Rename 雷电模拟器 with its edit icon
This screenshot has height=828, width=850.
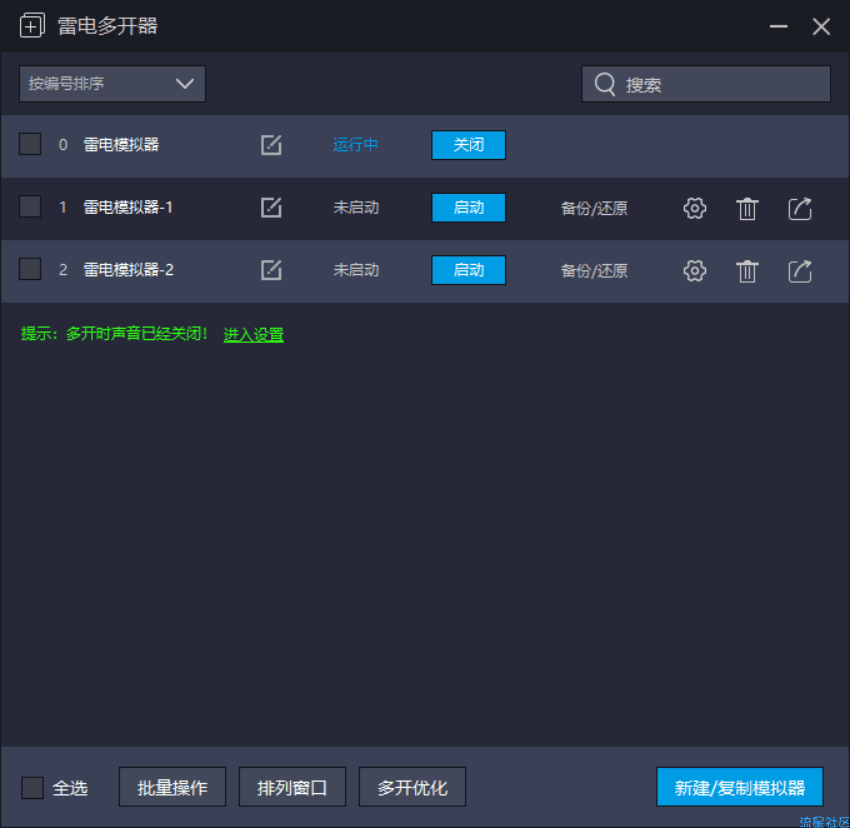(x=271, y=145)
